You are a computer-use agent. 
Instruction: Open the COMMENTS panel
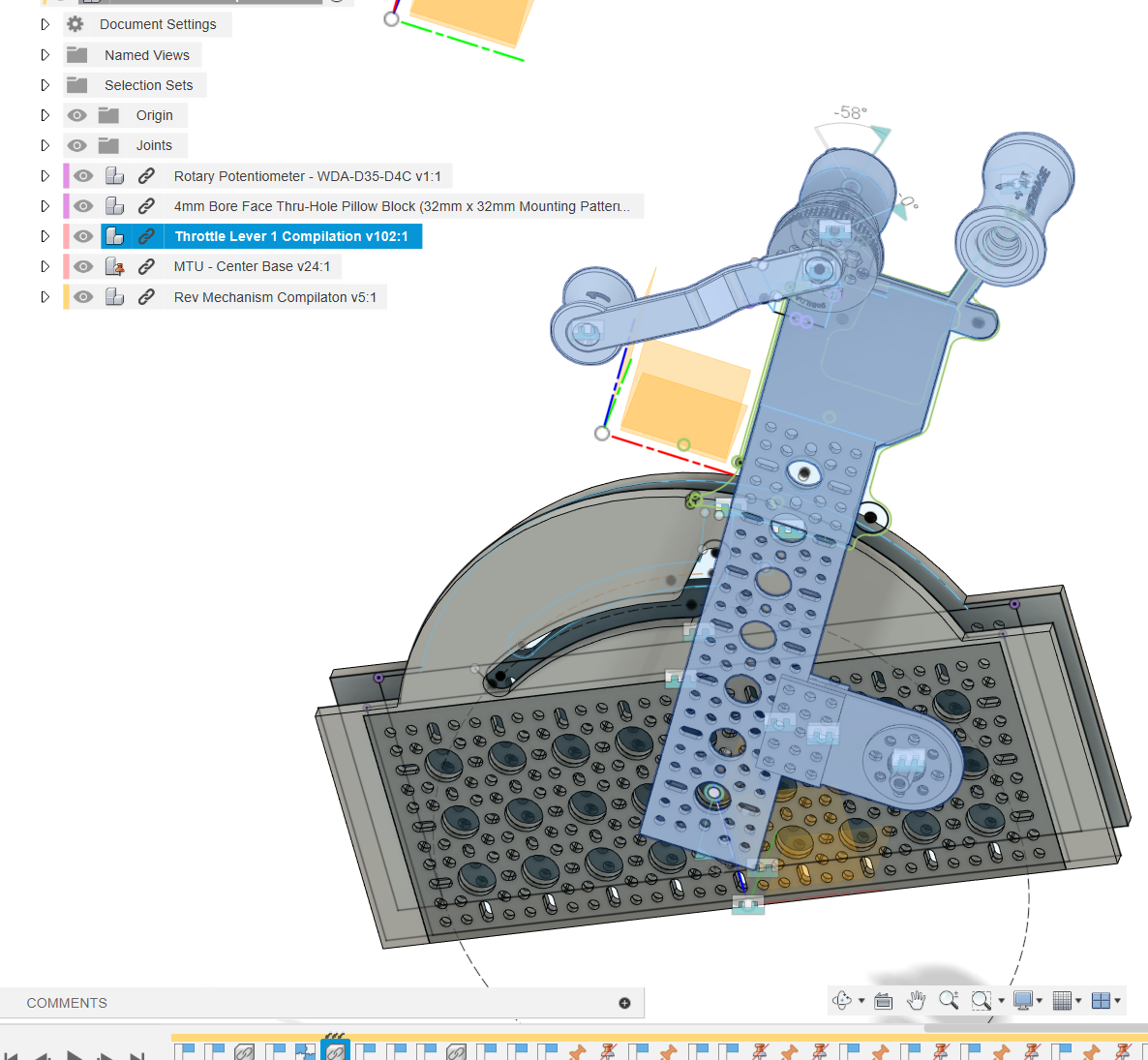(66, 1003)
